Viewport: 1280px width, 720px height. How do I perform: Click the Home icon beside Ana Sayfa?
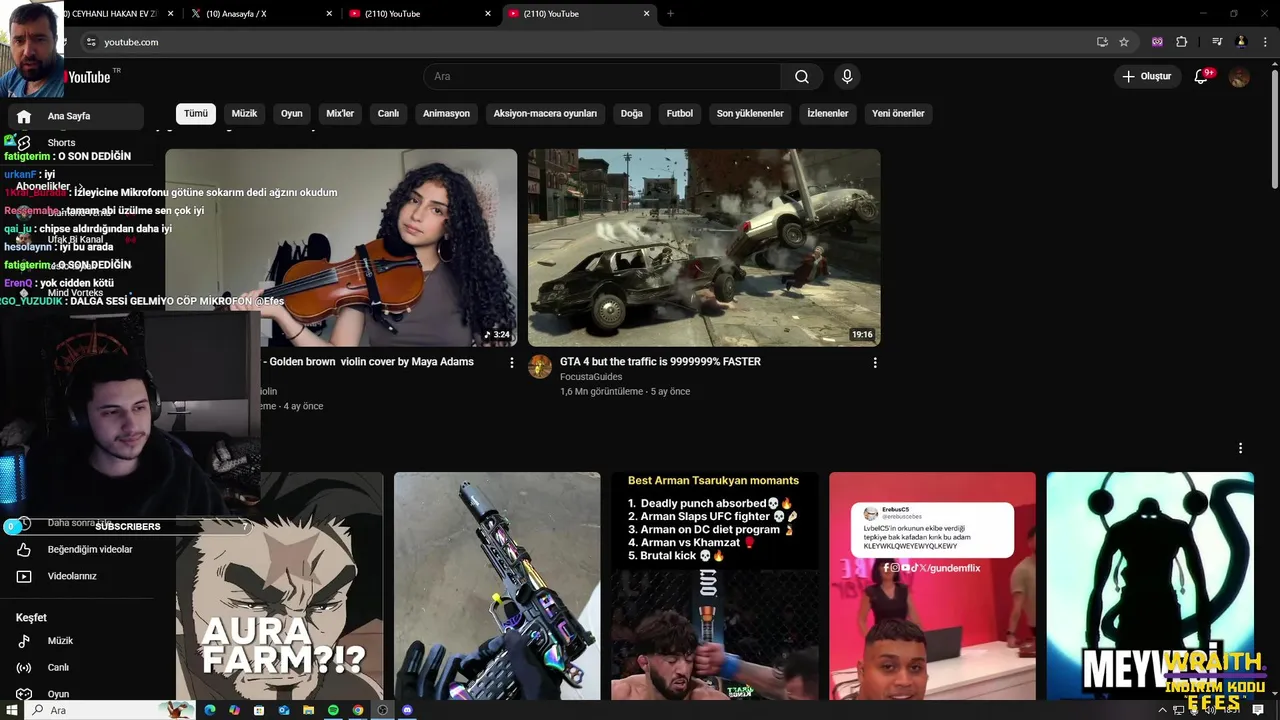point(24,116)
